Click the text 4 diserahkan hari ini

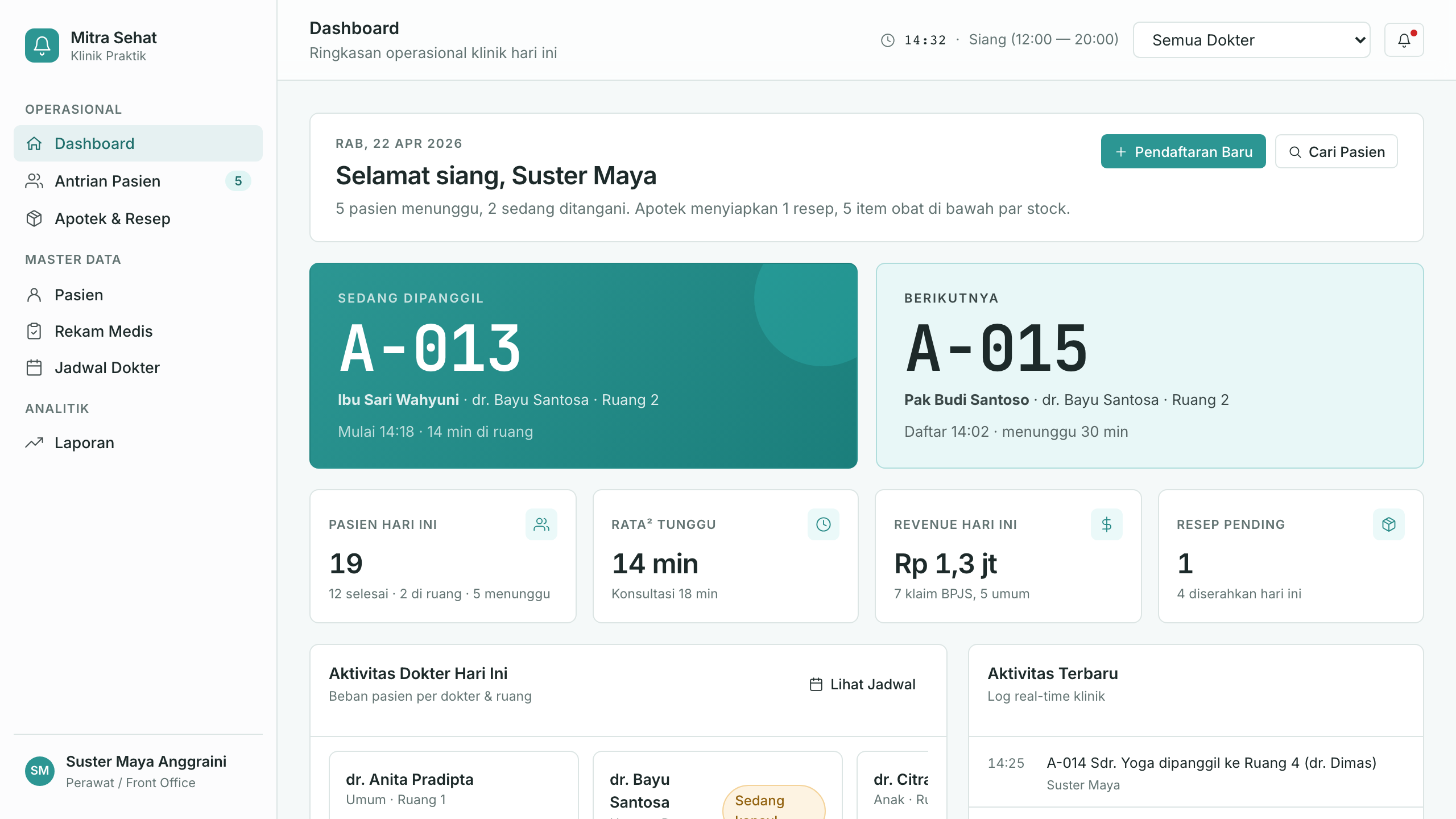point(1239,594)
